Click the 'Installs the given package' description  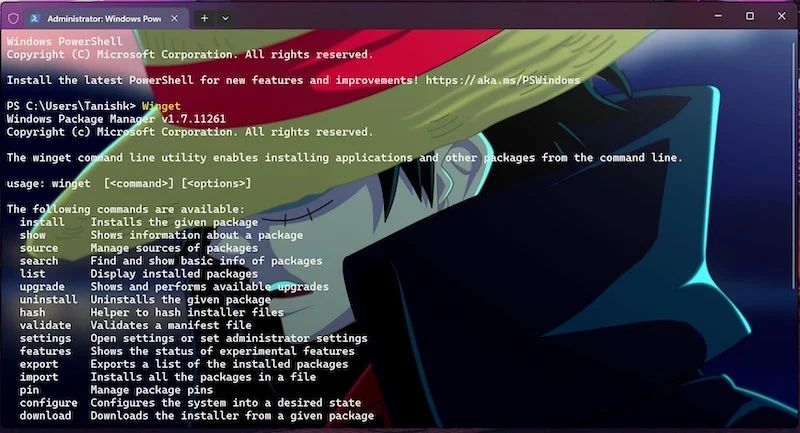(174, 222)
